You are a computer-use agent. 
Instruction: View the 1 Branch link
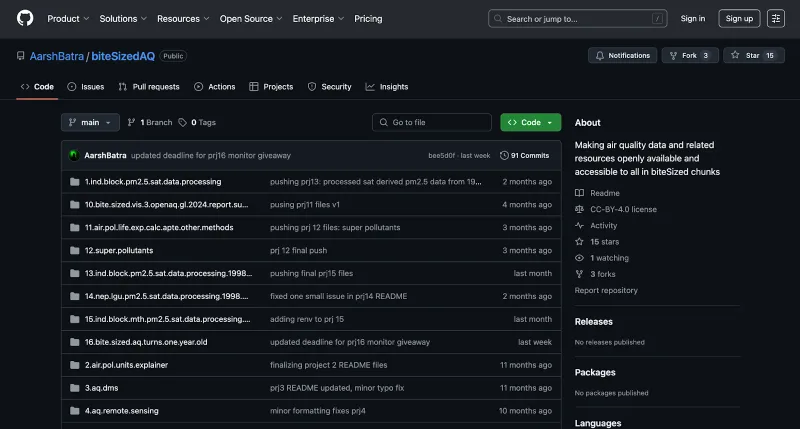150,122
